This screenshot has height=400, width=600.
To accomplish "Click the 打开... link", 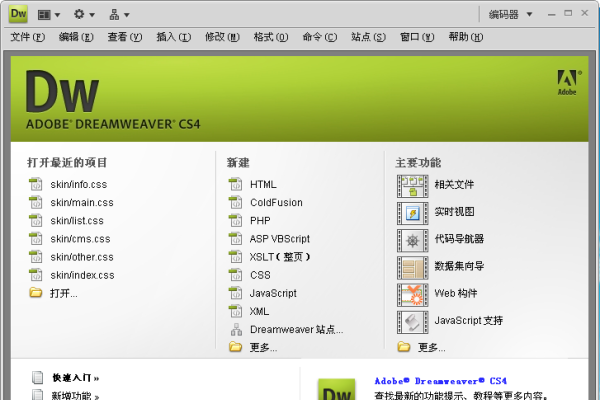I will point(64,294).
